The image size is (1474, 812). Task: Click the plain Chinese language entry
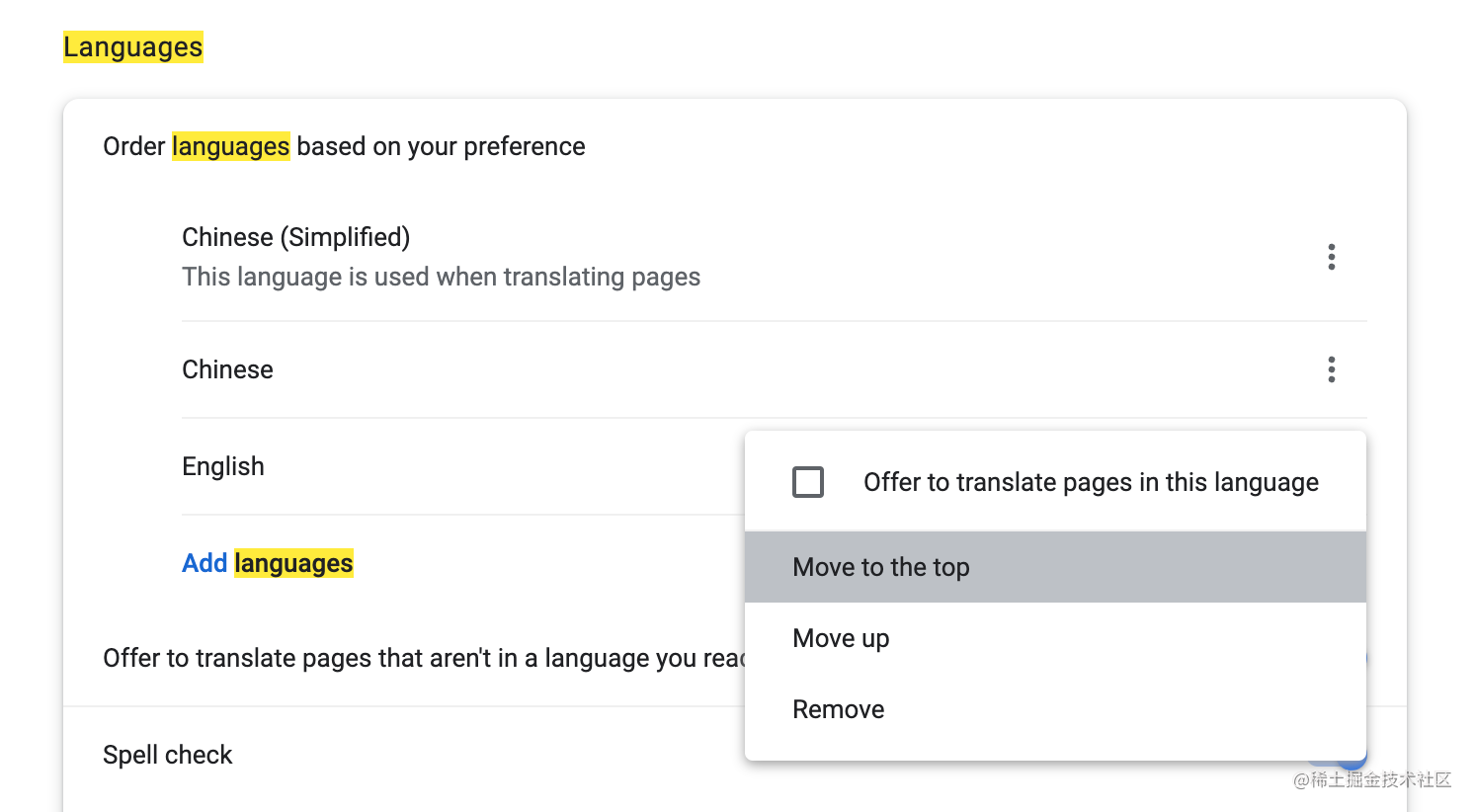[x=227, y=369]
